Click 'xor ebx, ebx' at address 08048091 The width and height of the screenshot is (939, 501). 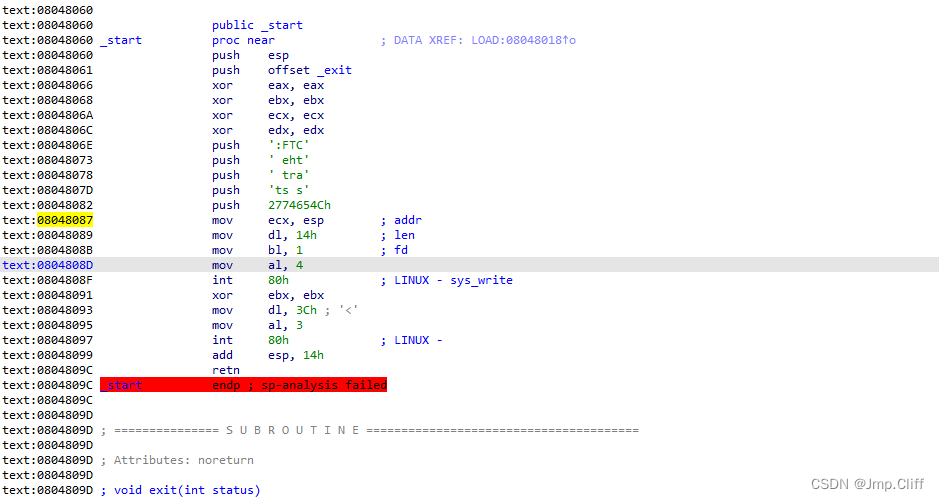268,295
